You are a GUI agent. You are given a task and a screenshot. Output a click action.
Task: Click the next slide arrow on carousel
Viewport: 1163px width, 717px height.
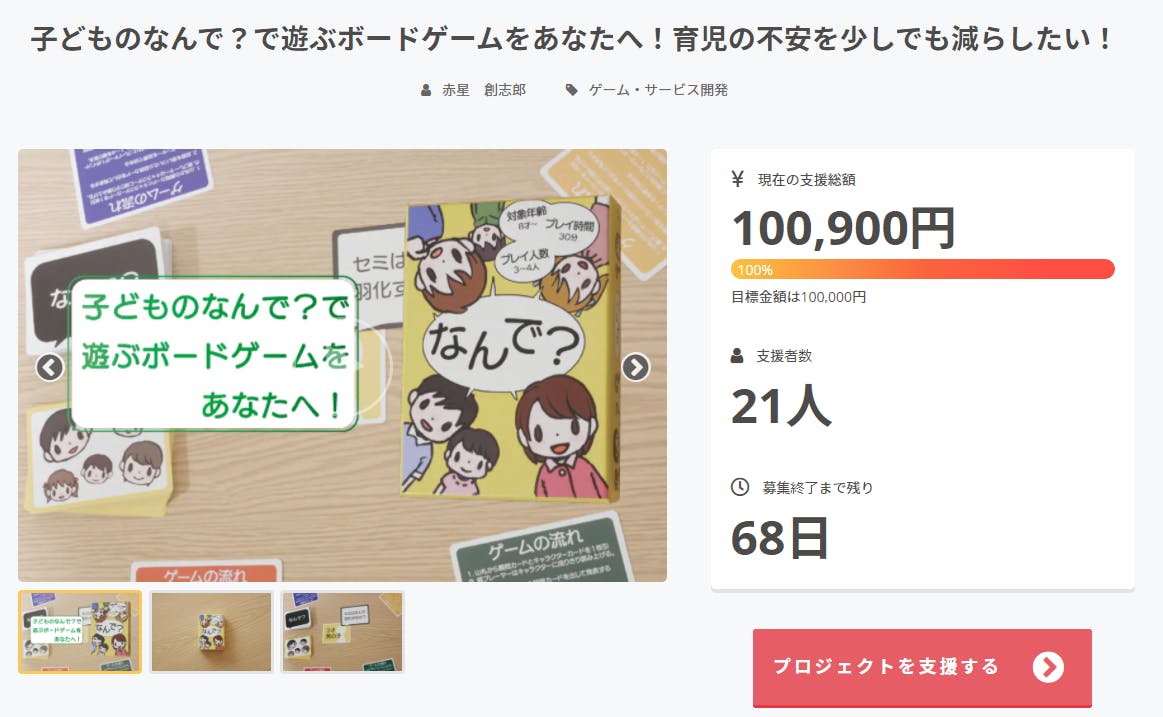(636, 367)
